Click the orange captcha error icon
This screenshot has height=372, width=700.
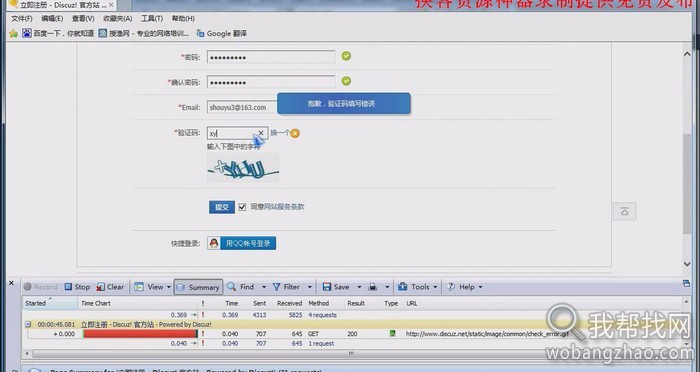tap(295, 133)
